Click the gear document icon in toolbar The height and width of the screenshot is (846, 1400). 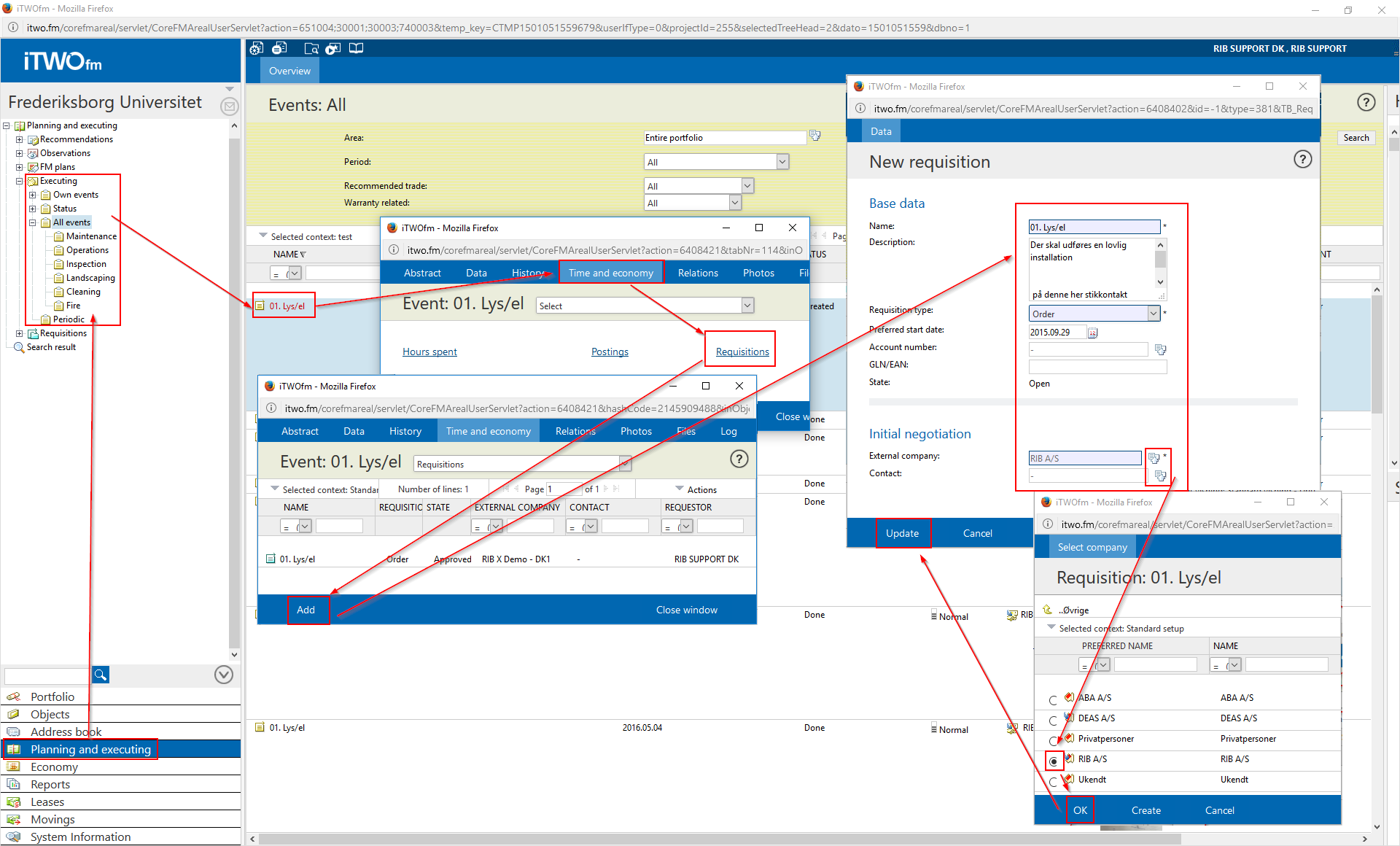[257, 48]
